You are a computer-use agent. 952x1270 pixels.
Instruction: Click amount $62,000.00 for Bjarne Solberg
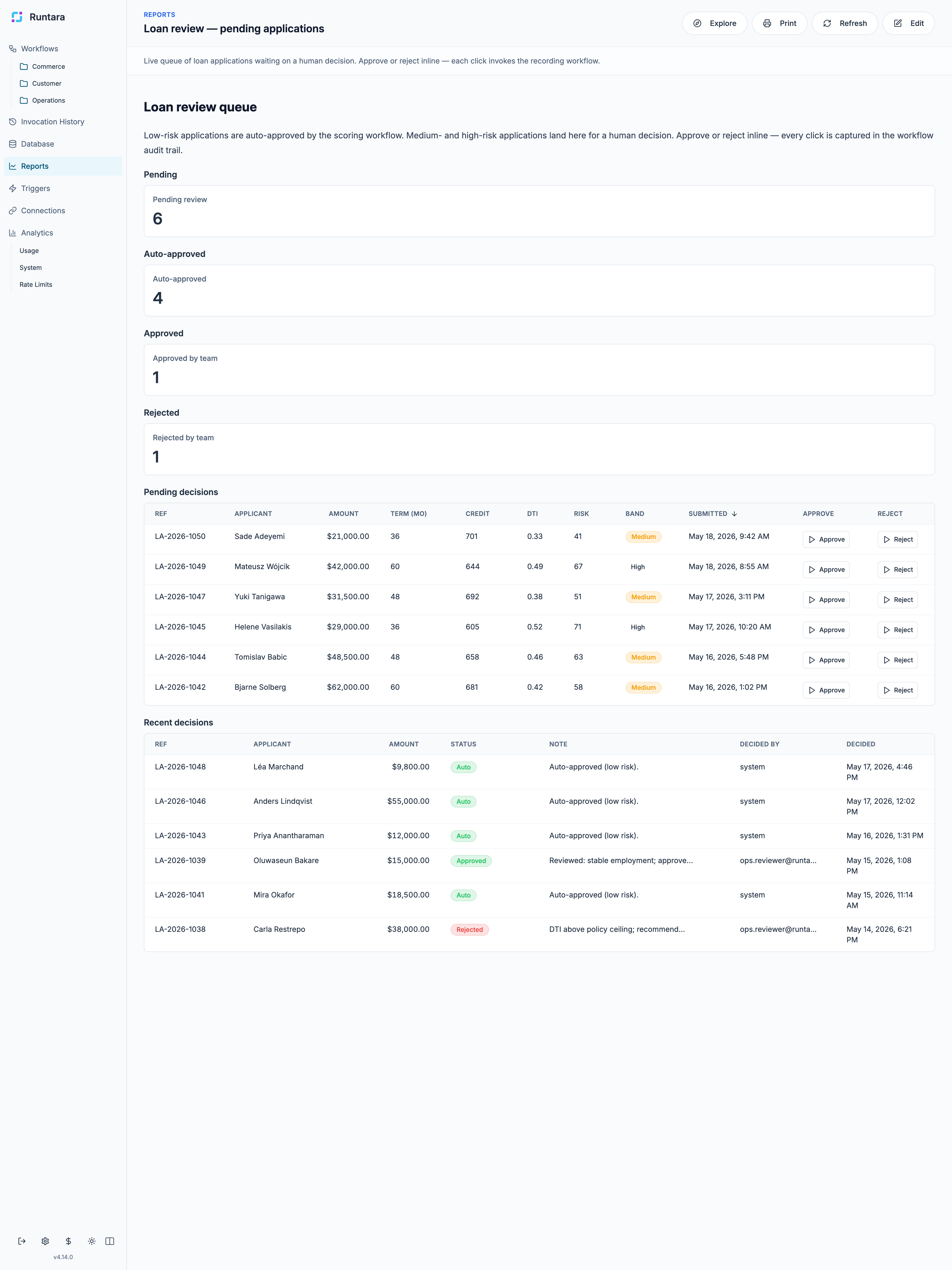coord(348,687)
